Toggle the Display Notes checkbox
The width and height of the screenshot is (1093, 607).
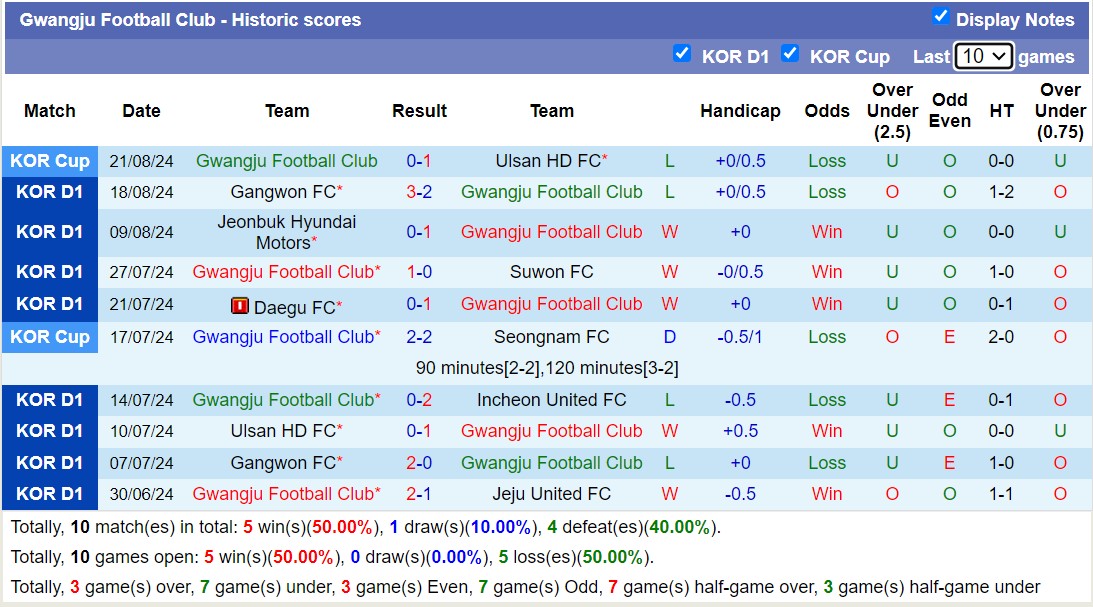[x=940, y=16]
